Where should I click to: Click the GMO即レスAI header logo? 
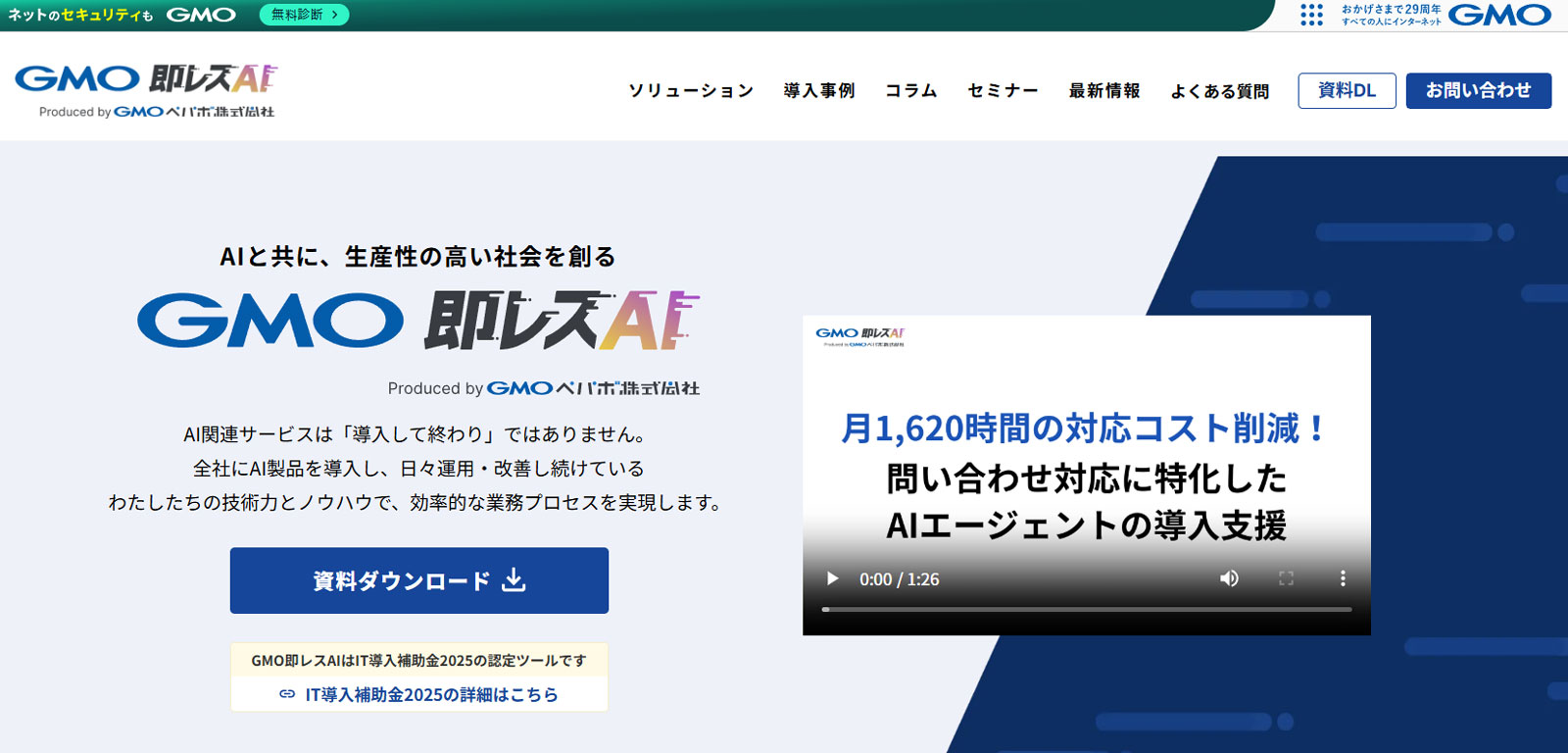pyautogui.click(x=146, y=90)
